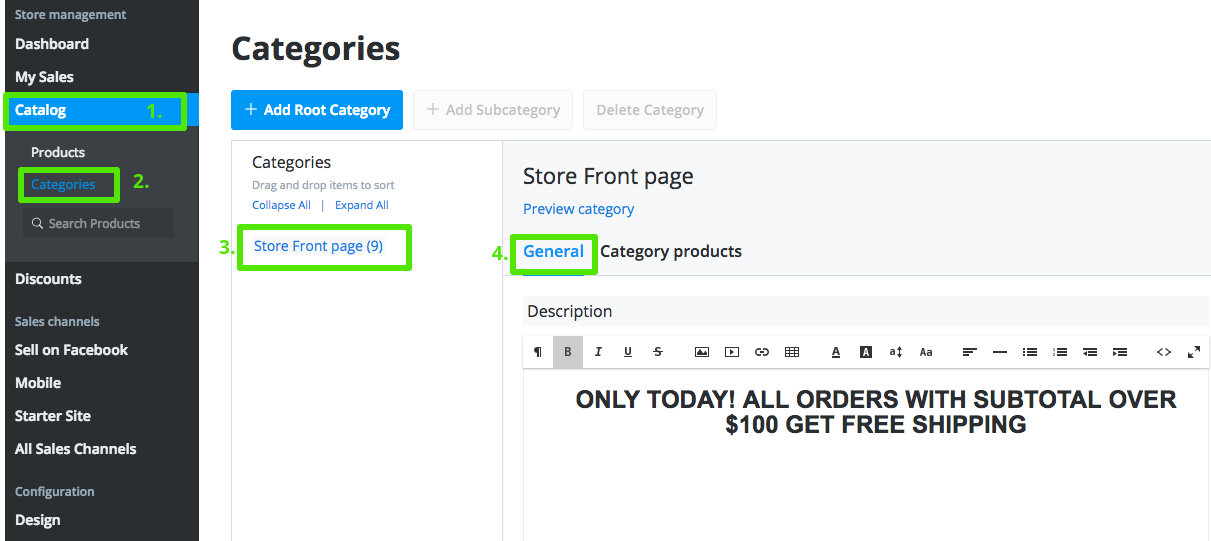Open the text color picker
1211x541 pixels.
[836, 352]
